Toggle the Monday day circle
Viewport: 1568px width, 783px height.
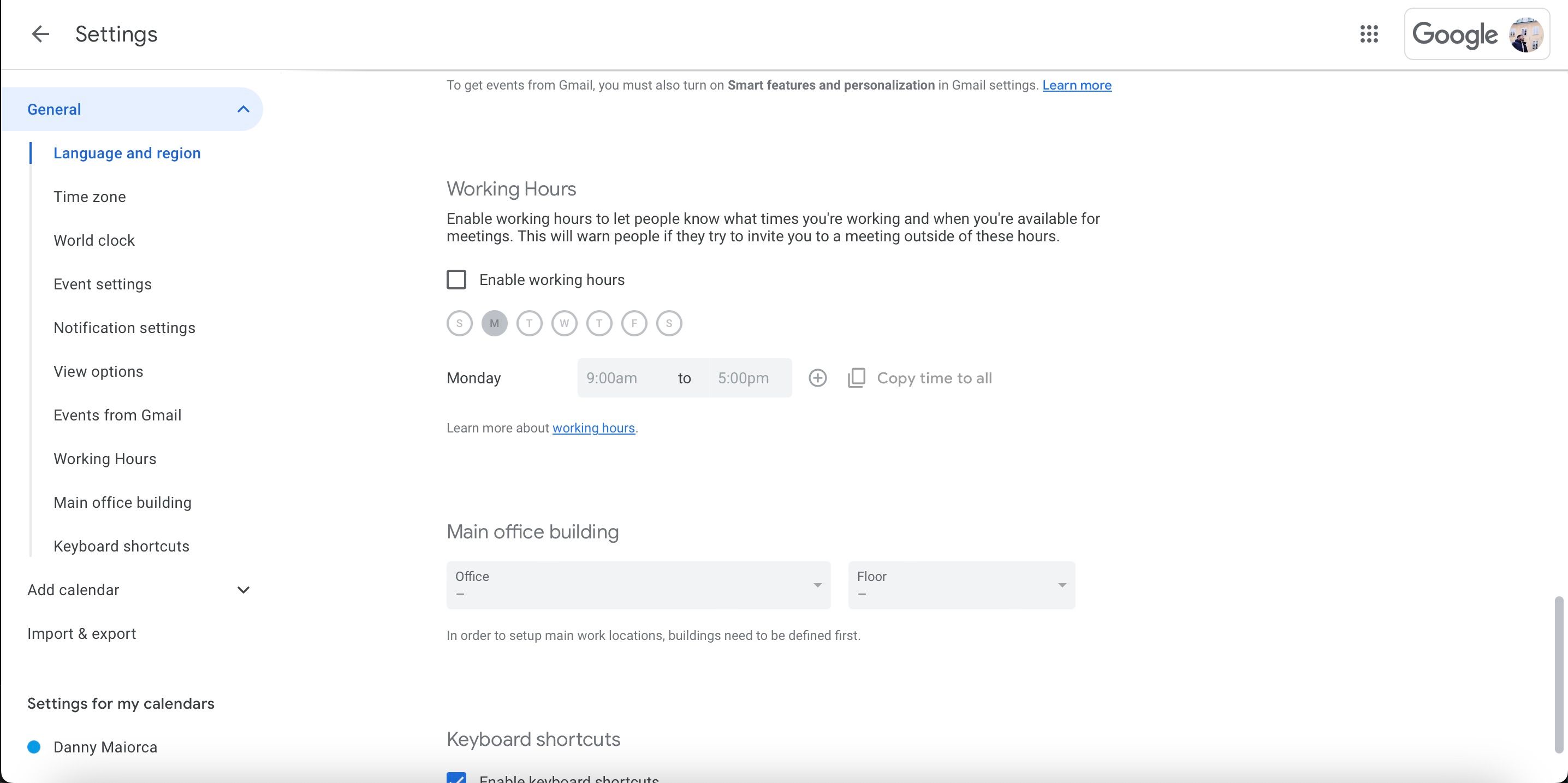[x=494, y=323]
